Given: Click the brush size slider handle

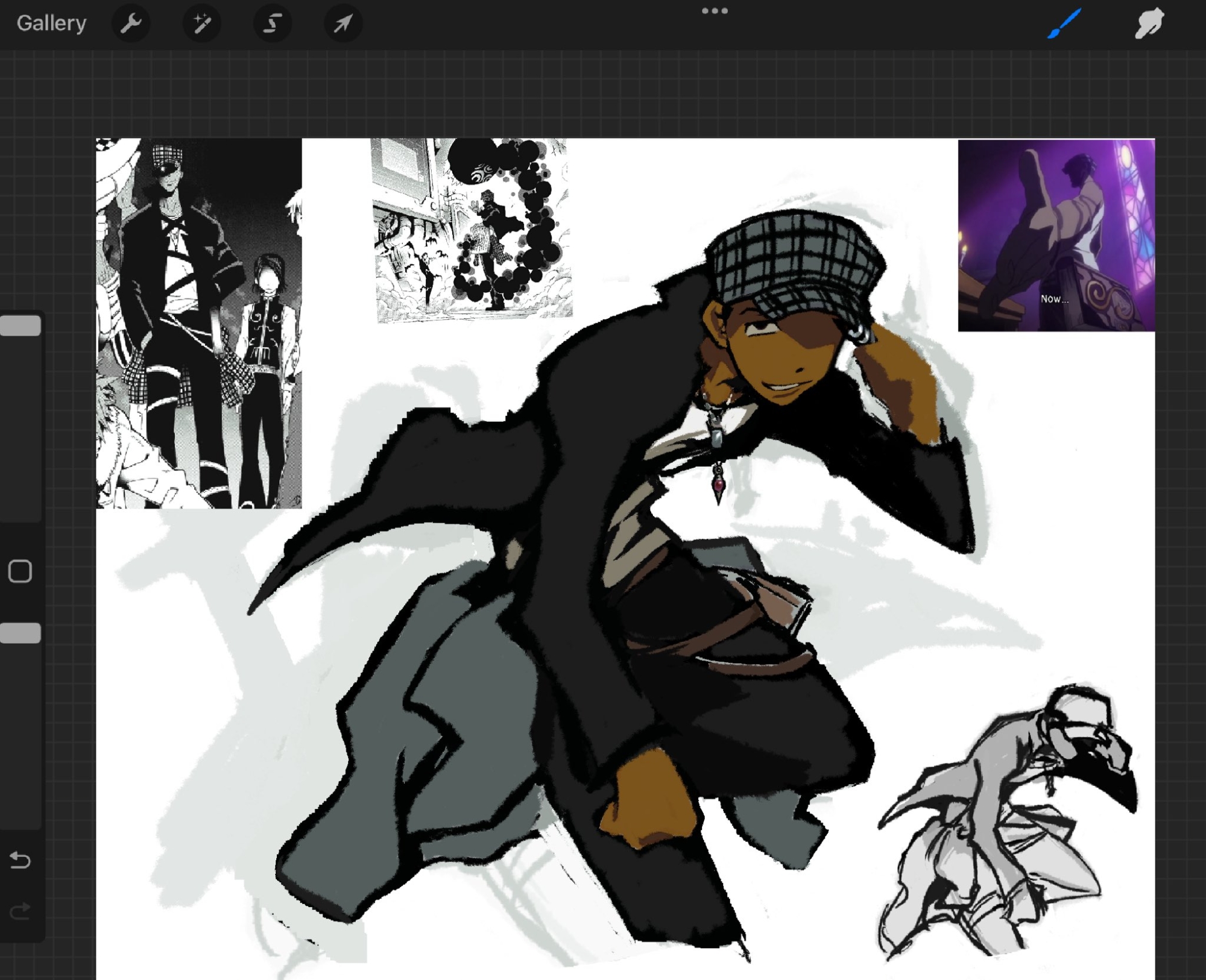Looking at the screenshot, I should (21, 326).
